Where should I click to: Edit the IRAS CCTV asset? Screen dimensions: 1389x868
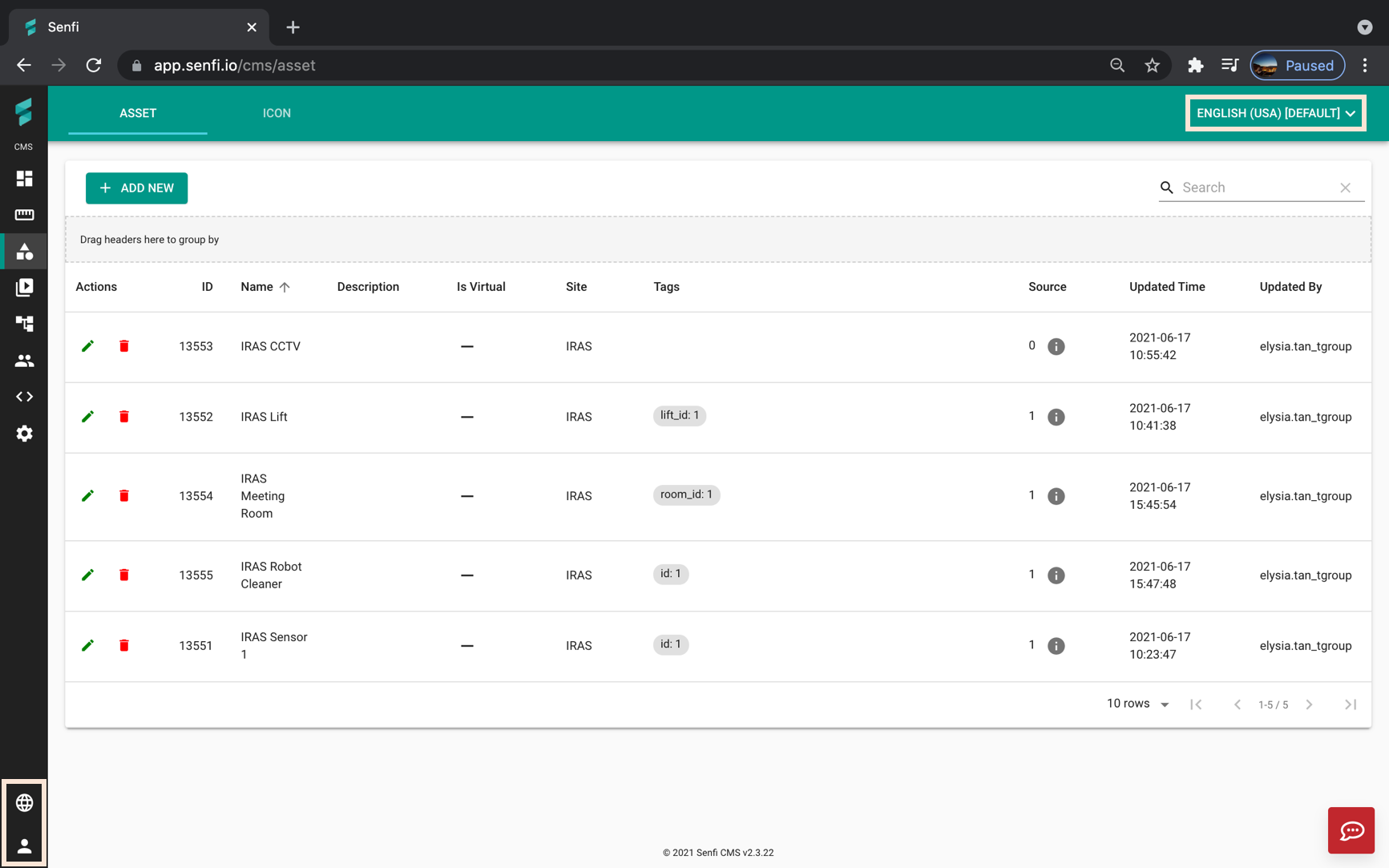tap(88, 346)
